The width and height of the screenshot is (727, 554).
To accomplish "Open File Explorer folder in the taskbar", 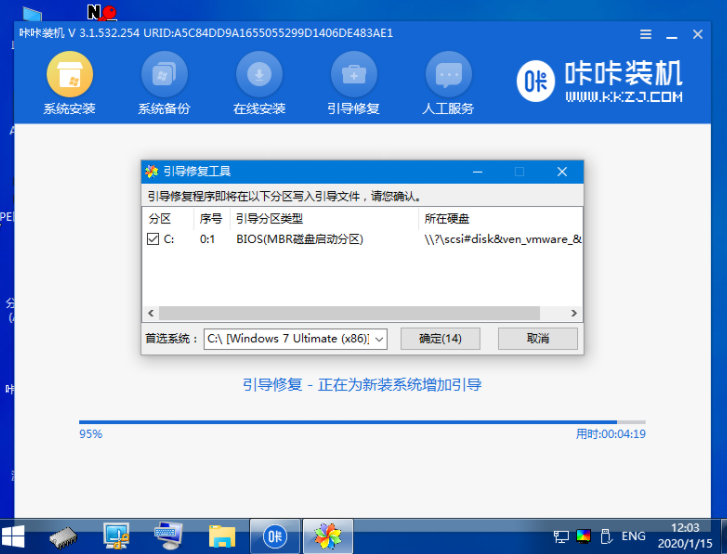I will pos(221,535).
